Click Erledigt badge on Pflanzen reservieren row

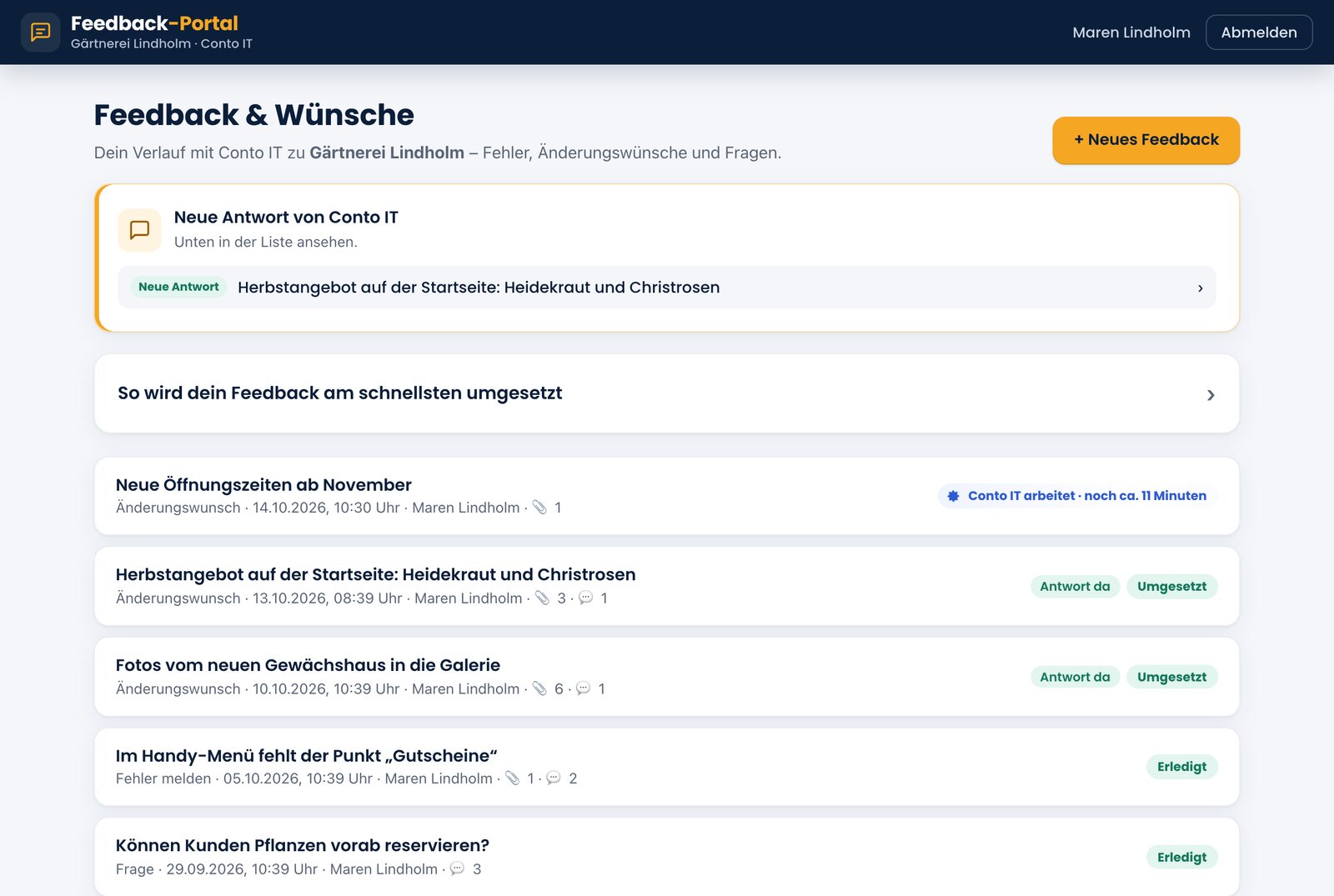(x=1181, y=858)
